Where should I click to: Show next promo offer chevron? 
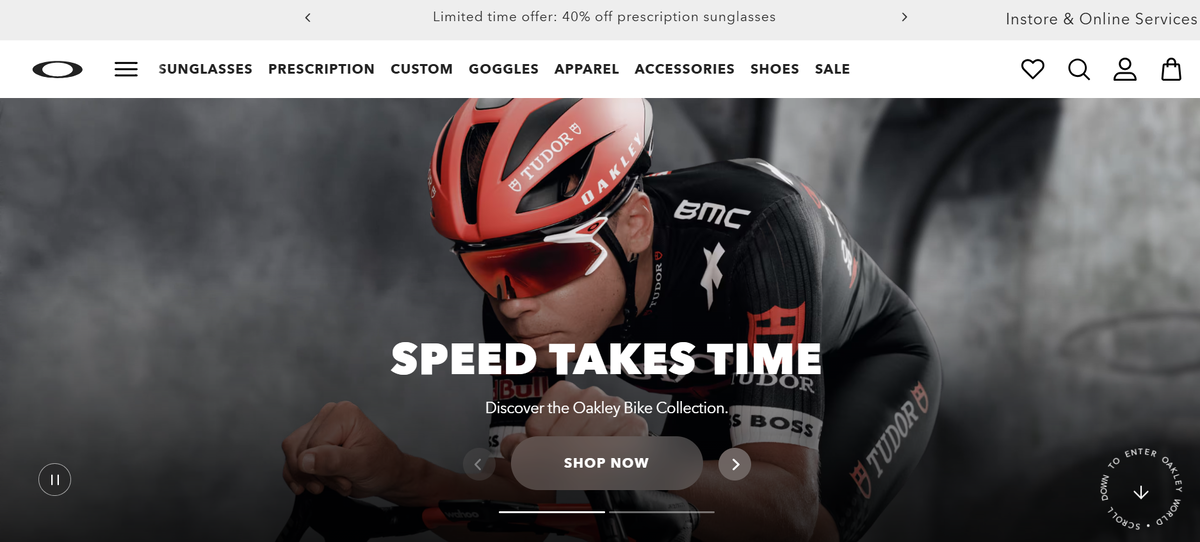coord(904,17)
